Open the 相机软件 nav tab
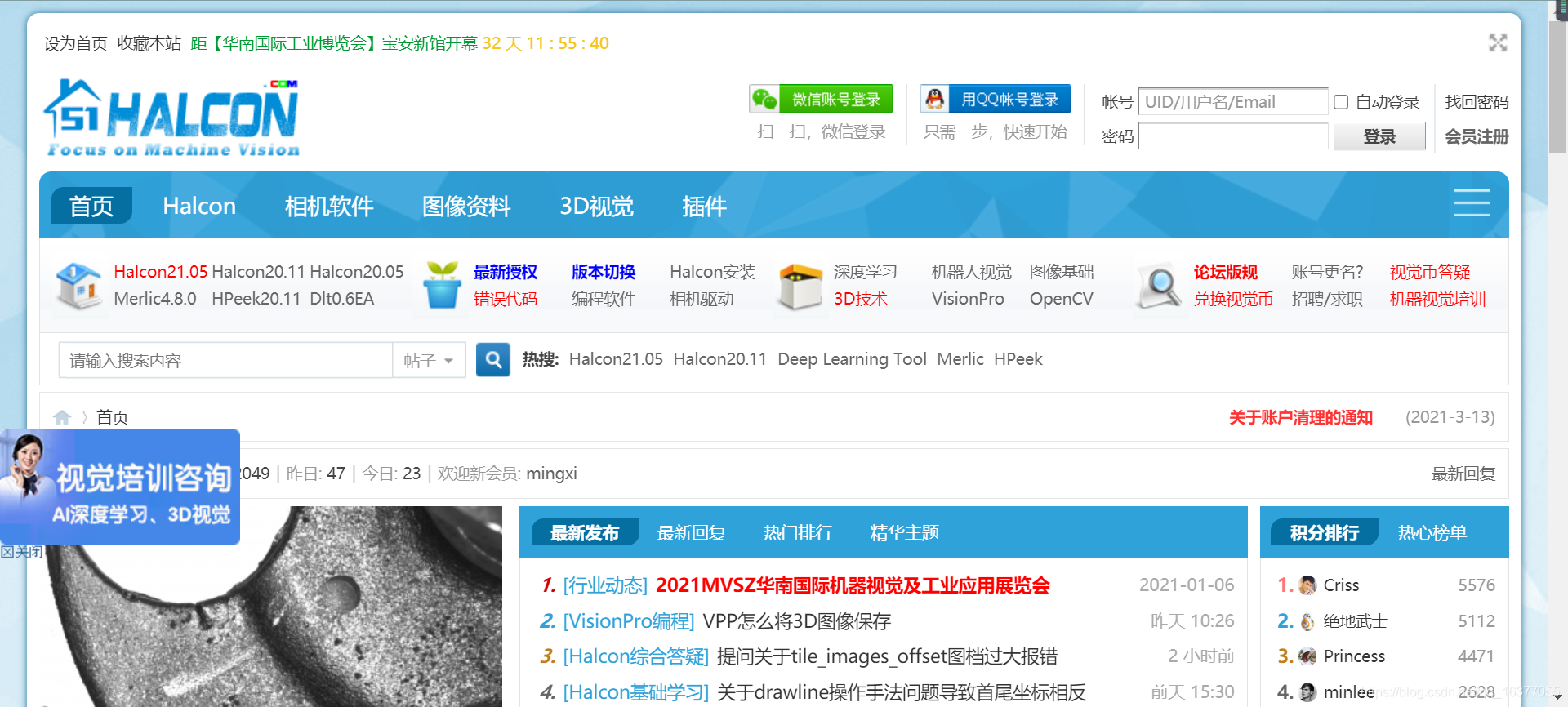This screenshot has width=1568, height=707. coord(329,206)
